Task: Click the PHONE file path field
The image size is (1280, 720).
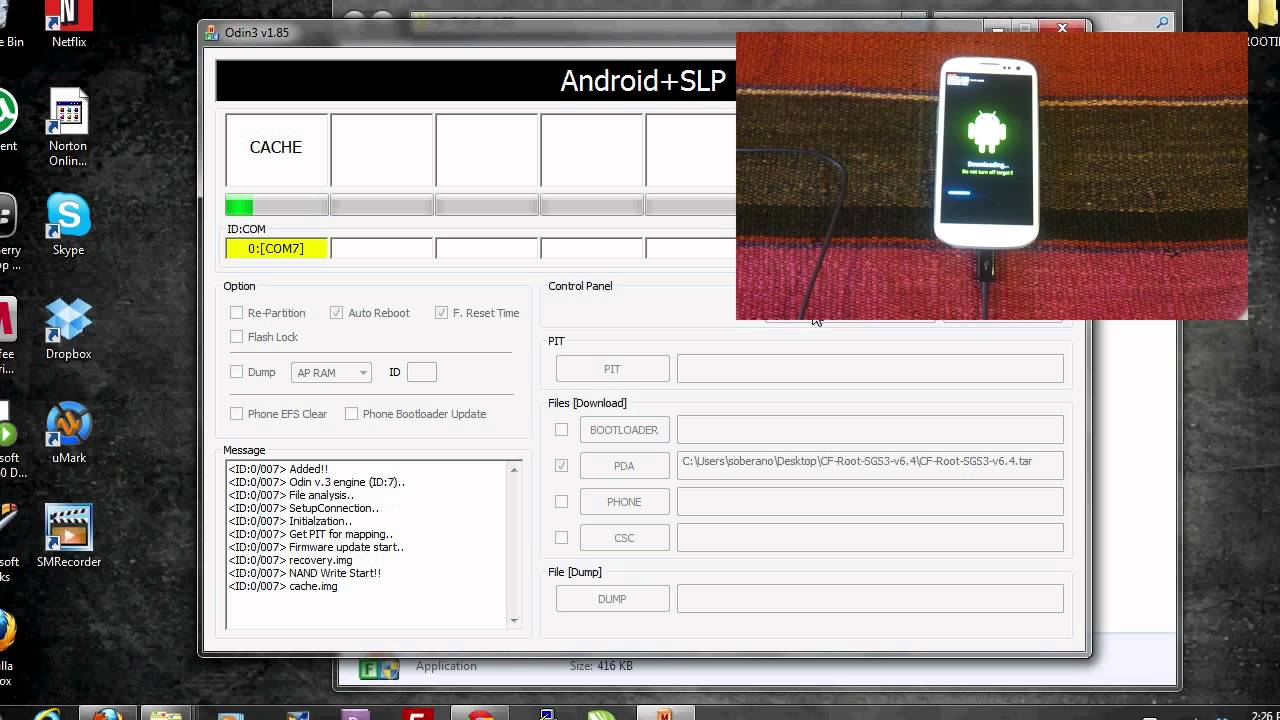Action: tap(870, 502)
